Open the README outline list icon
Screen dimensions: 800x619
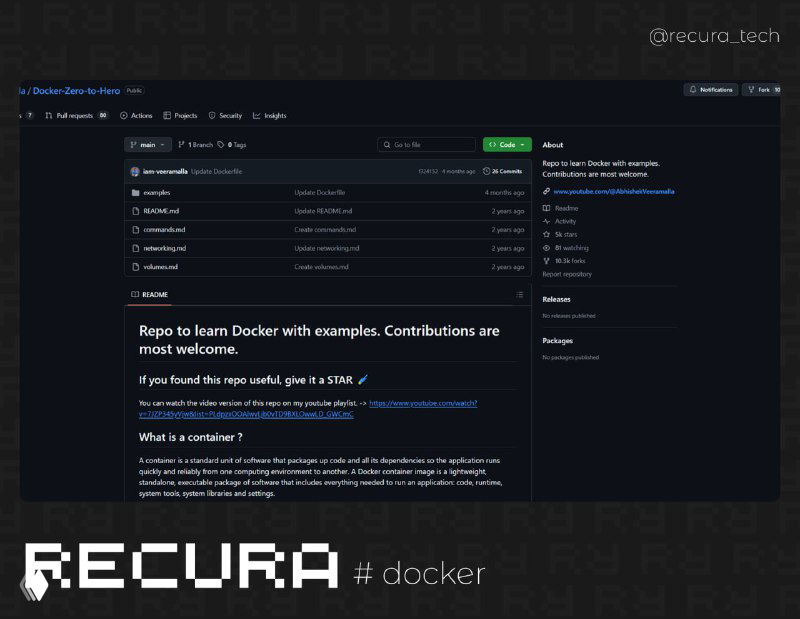pyautogui.click(x=519, y=293)
